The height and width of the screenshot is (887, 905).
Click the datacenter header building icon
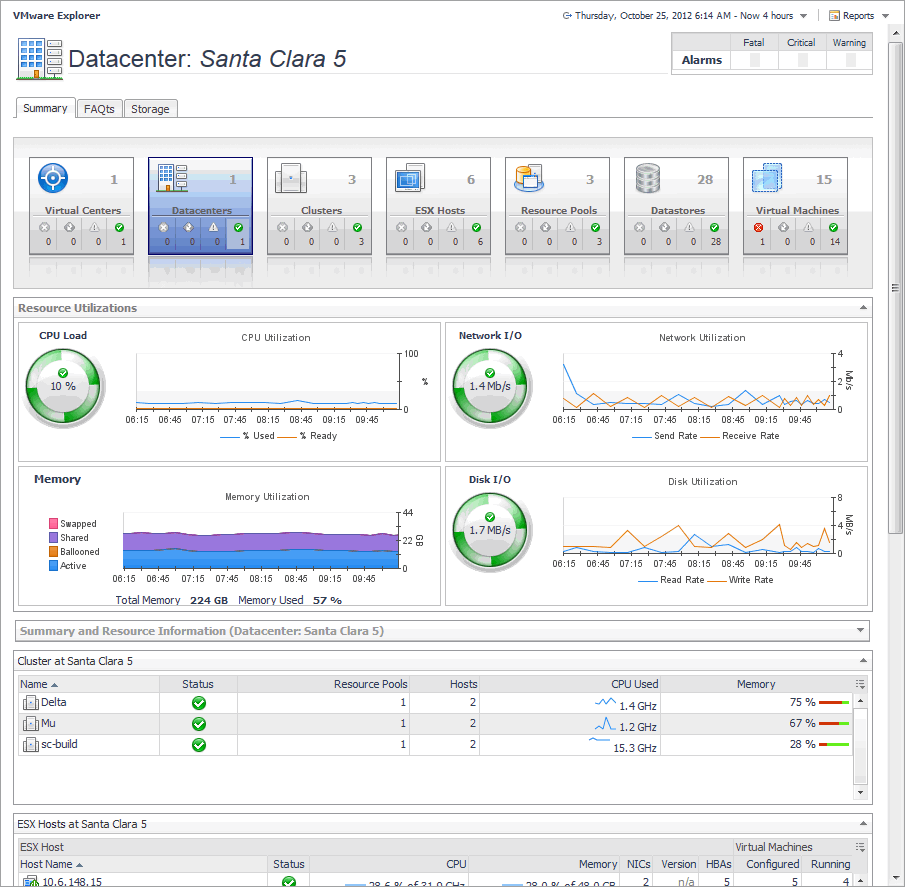pyautogui.click(x=40, y=59)
